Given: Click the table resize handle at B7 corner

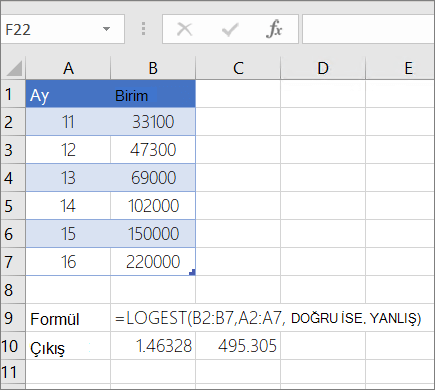Looking at the screenshot, I should click(x=192, y=272).
